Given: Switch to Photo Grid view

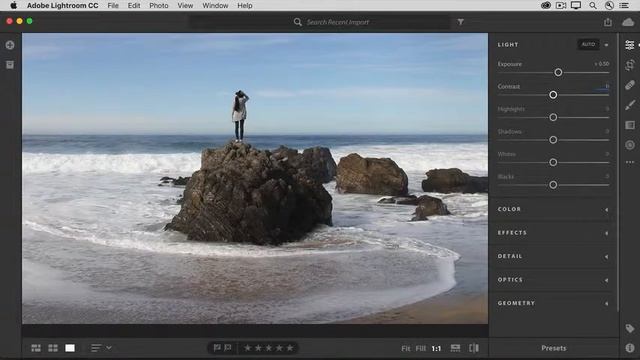Looking at the screenshot, I should pyautogui.click(x=36, y=348).
